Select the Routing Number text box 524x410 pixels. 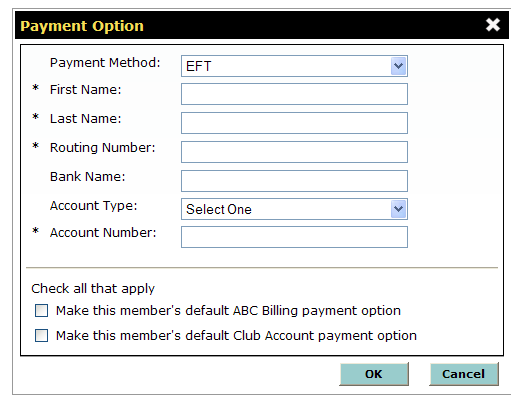pos(294,152)
